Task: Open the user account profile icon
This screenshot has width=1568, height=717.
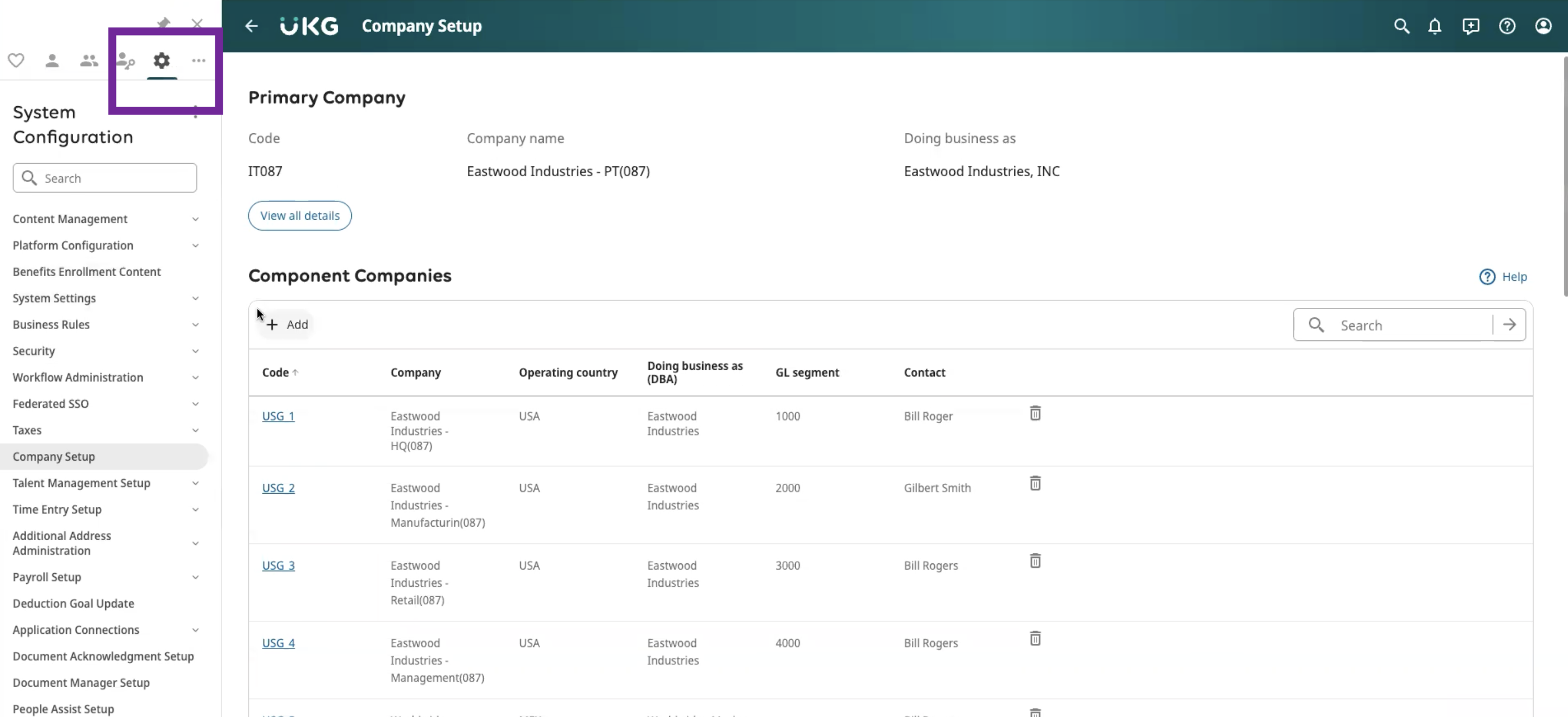Action: (1543, 26)
